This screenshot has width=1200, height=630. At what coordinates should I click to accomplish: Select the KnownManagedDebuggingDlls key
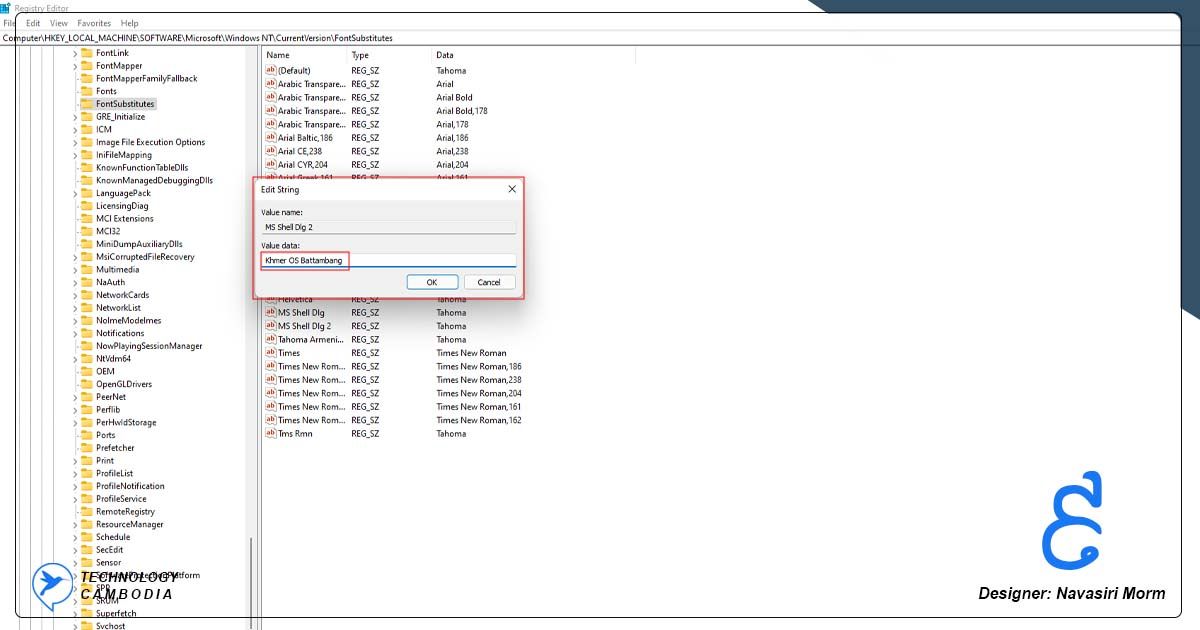point(154,181)
